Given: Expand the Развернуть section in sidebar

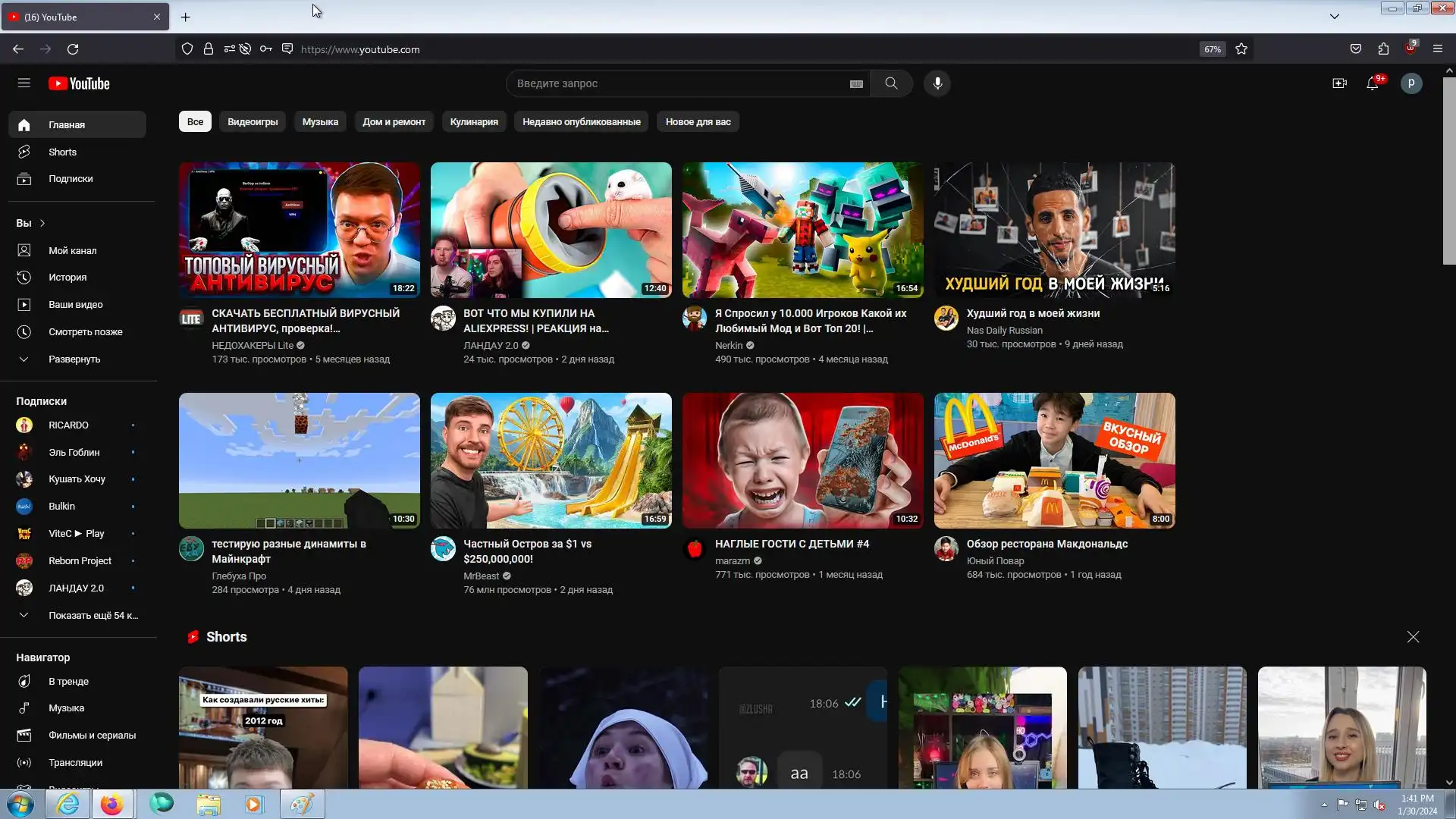Looking at the screenshot, I should click(x=74, y=359).
